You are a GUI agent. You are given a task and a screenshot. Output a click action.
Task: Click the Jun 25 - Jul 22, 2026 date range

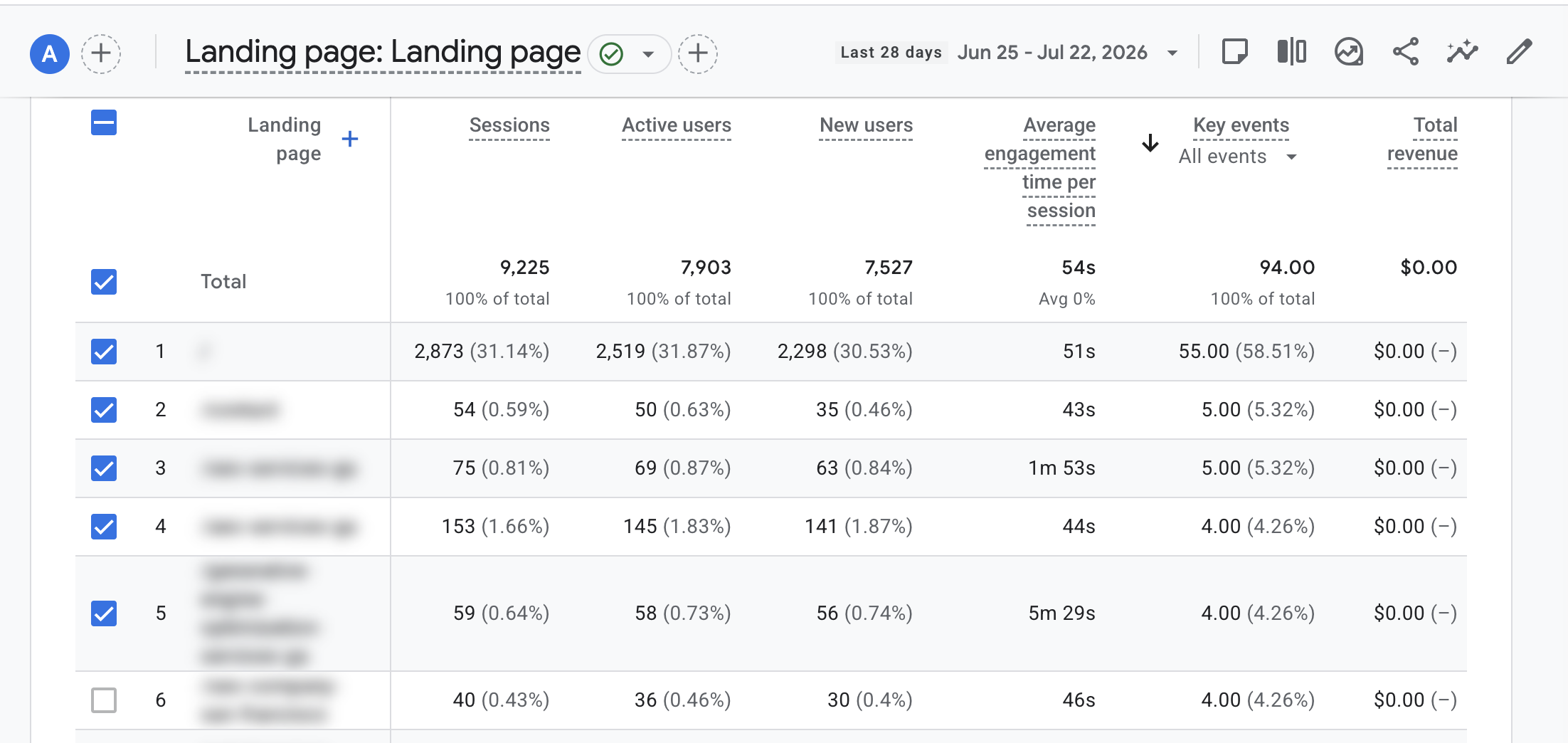pyautogui.click(x=1052, y=53)
